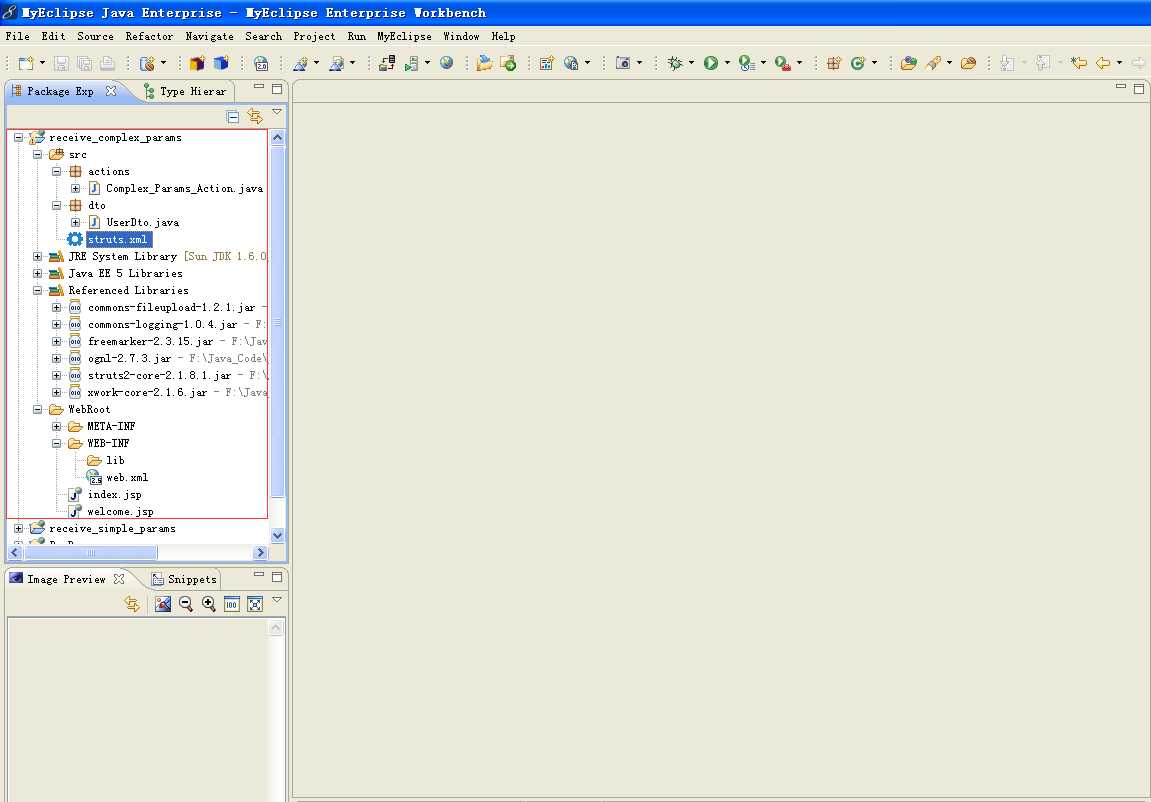1151x802 pixels.
Task: Expand the Java EE 5 Libraries node
Action: pyautogui.click(x=37, y=274)
